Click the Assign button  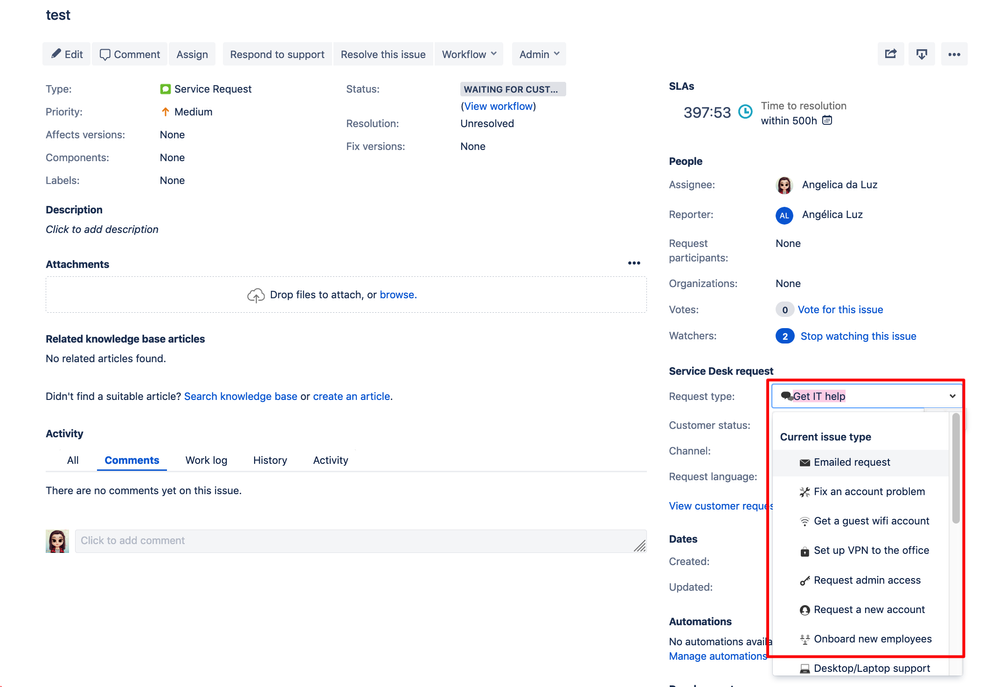(x=192, y=54)
